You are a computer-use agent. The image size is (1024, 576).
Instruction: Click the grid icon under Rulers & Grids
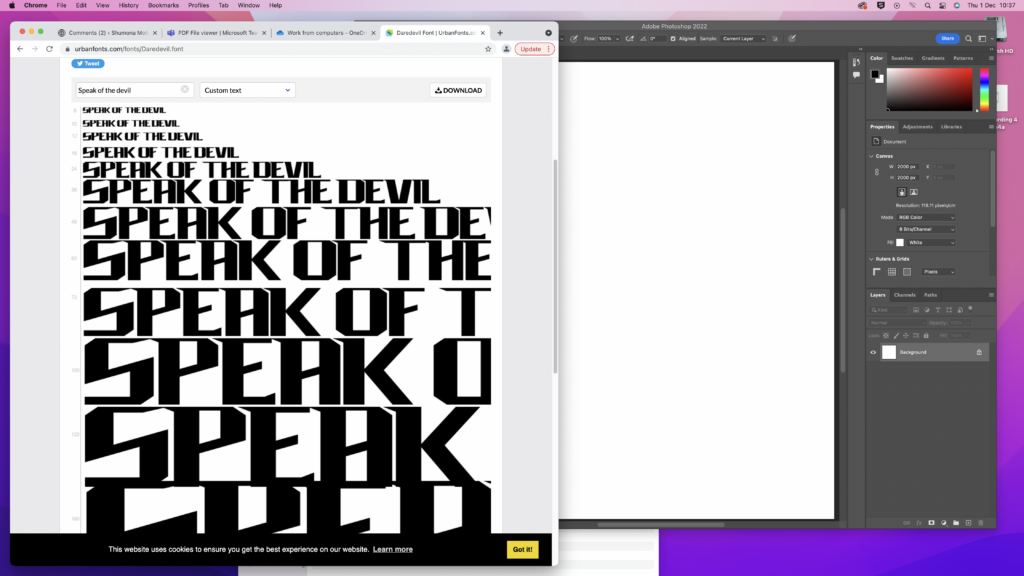click(892, 271)
